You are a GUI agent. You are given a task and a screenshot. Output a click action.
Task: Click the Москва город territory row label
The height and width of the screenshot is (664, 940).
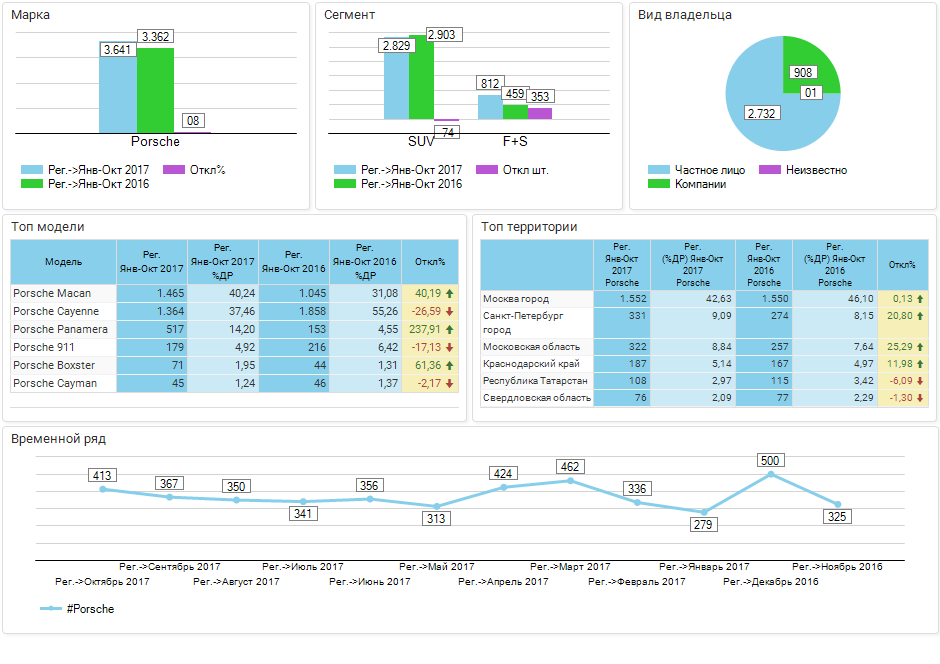tap(516, 299)
